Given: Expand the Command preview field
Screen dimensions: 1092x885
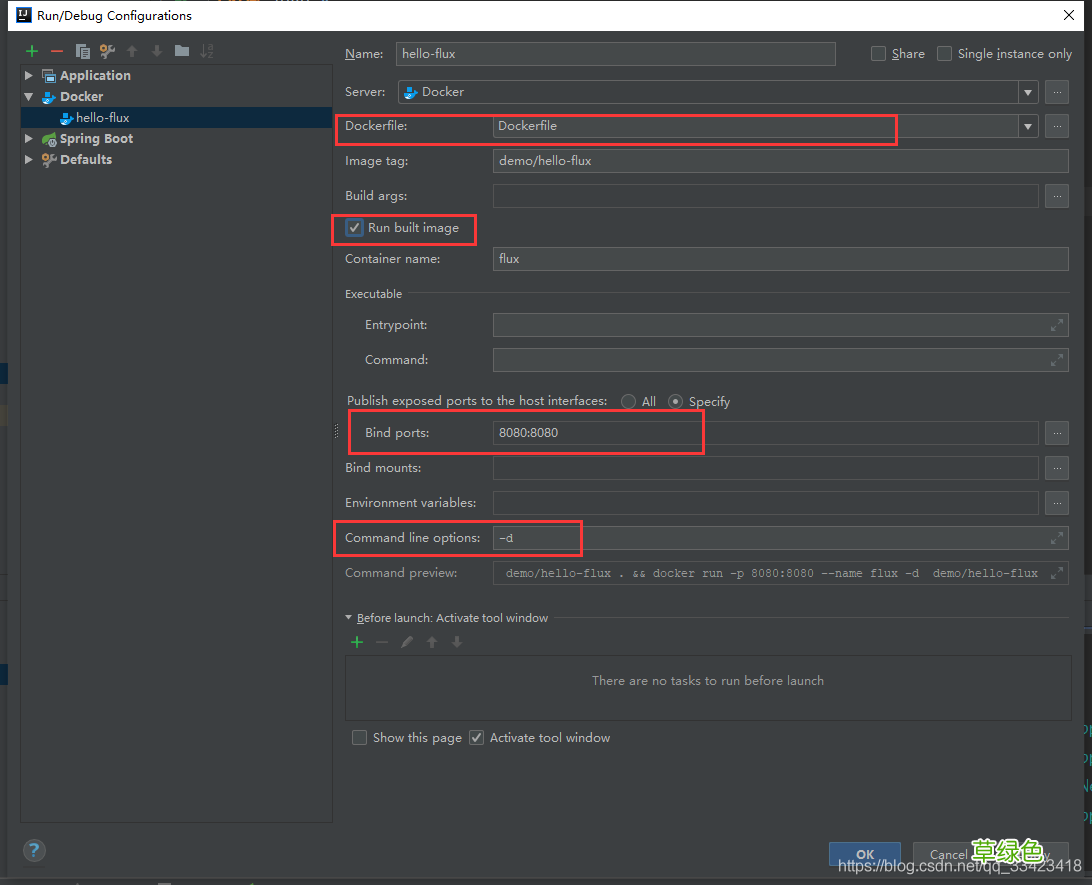Looking at the screenshot, I should point(1056,573).
